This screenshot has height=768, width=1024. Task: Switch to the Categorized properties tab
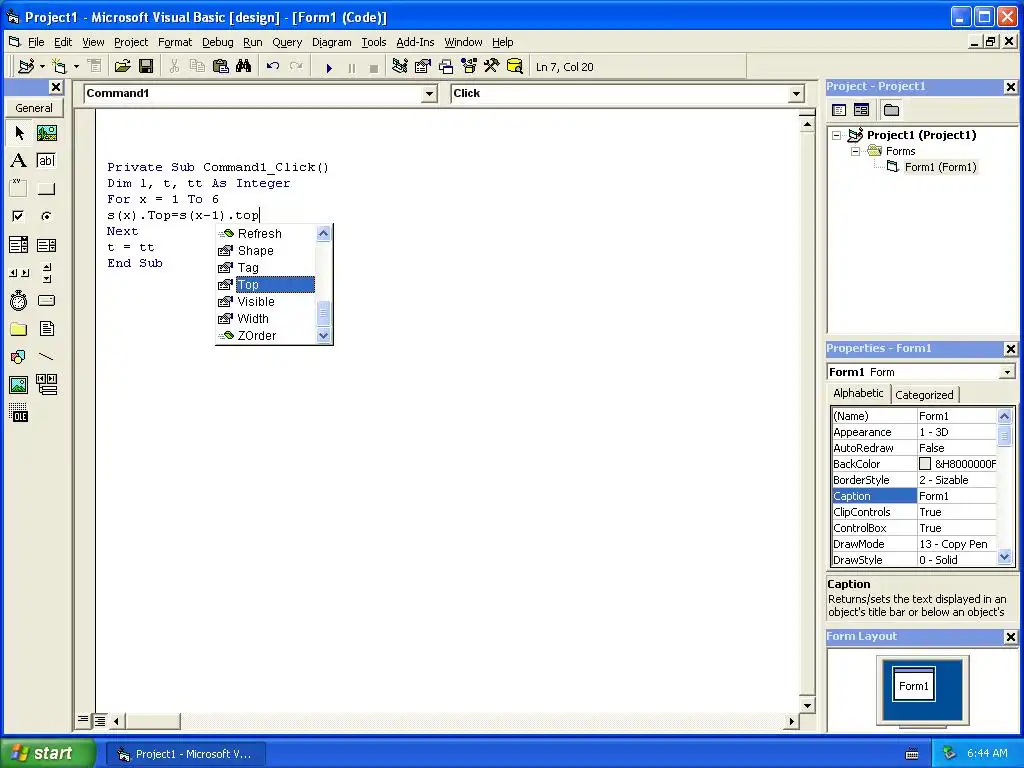click(923, 394)
